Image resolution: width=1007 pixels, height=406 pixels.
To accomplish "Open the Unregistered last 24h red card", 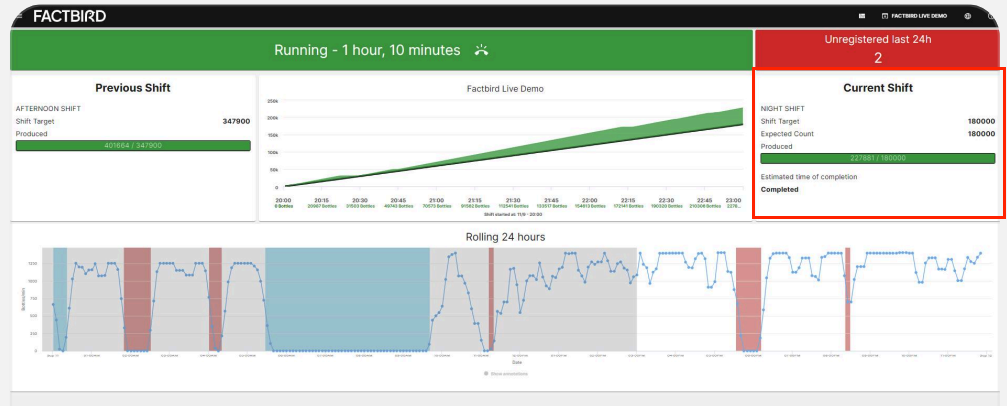I will tap(877, 49).
